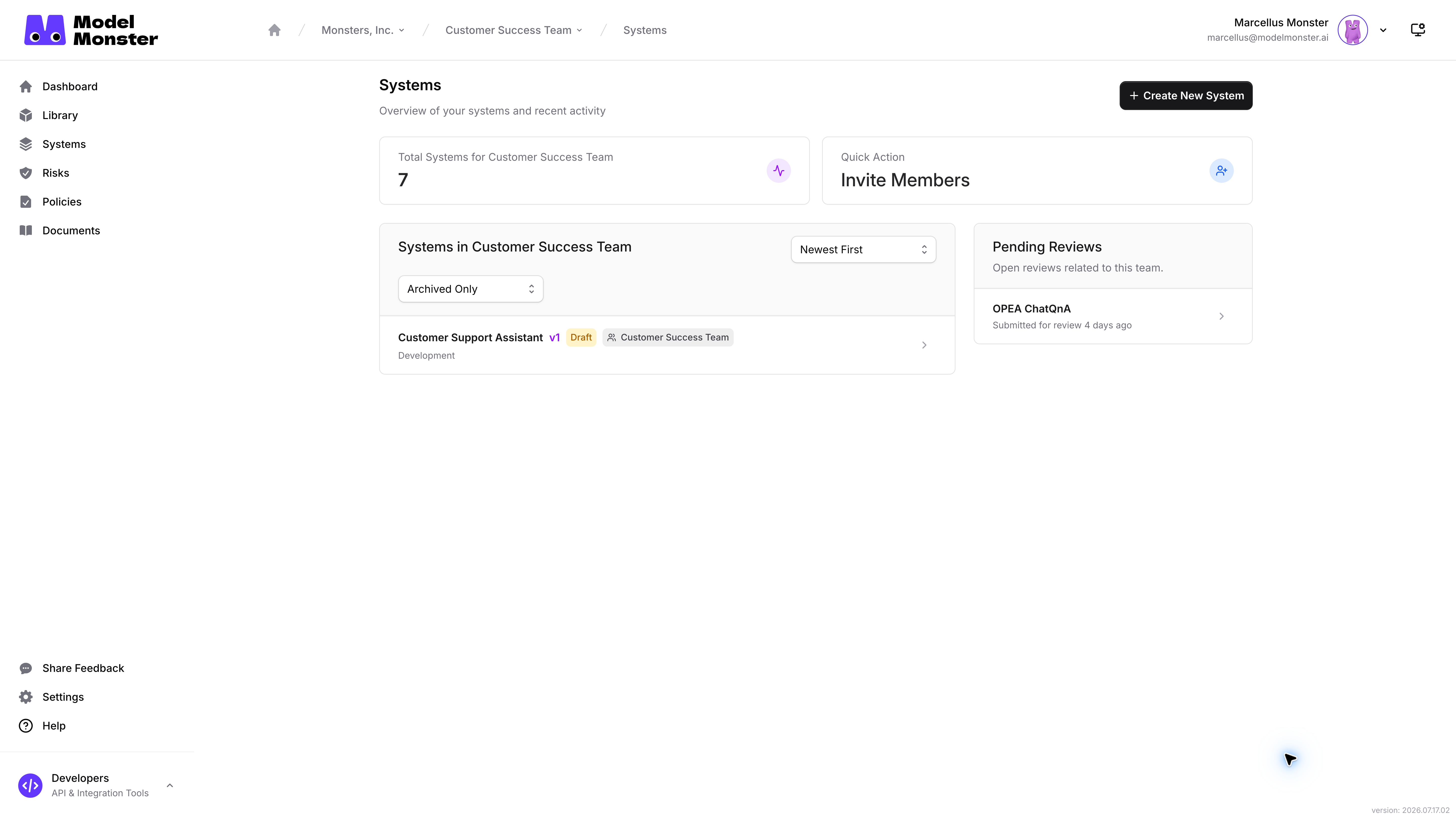Click the Policies checkmark document icon
Screen dimensions: 1456x819
26,202
